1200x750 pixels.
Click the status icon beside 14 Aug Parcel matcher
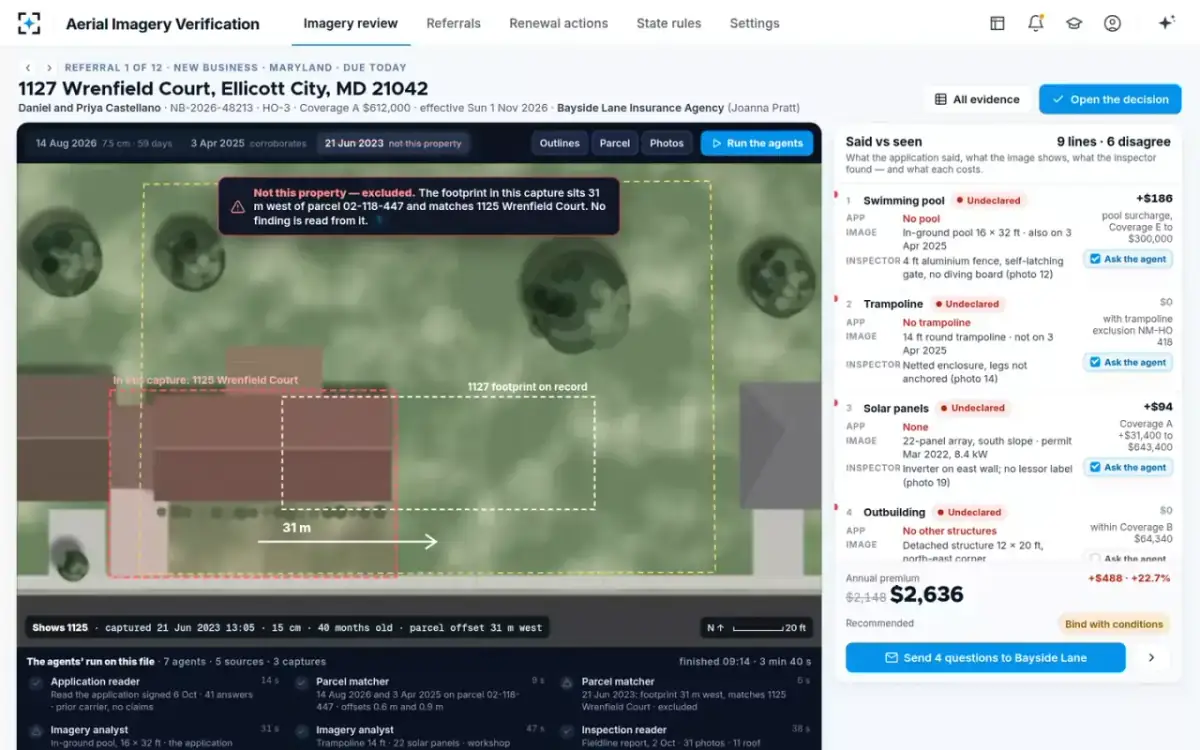302,682
